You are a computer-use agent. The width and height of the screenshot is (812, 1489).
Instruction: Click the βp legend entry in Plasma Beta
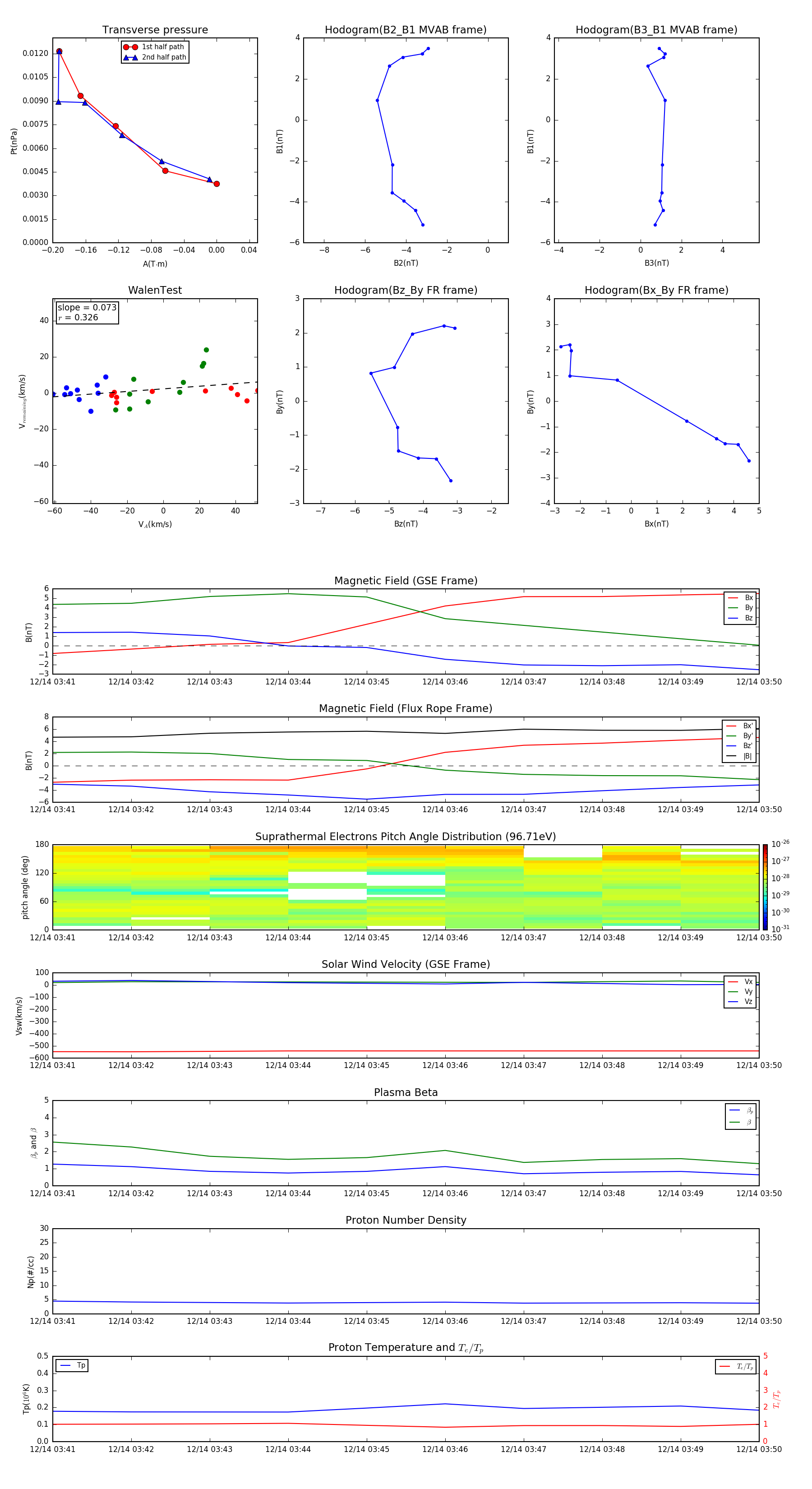741,1110
